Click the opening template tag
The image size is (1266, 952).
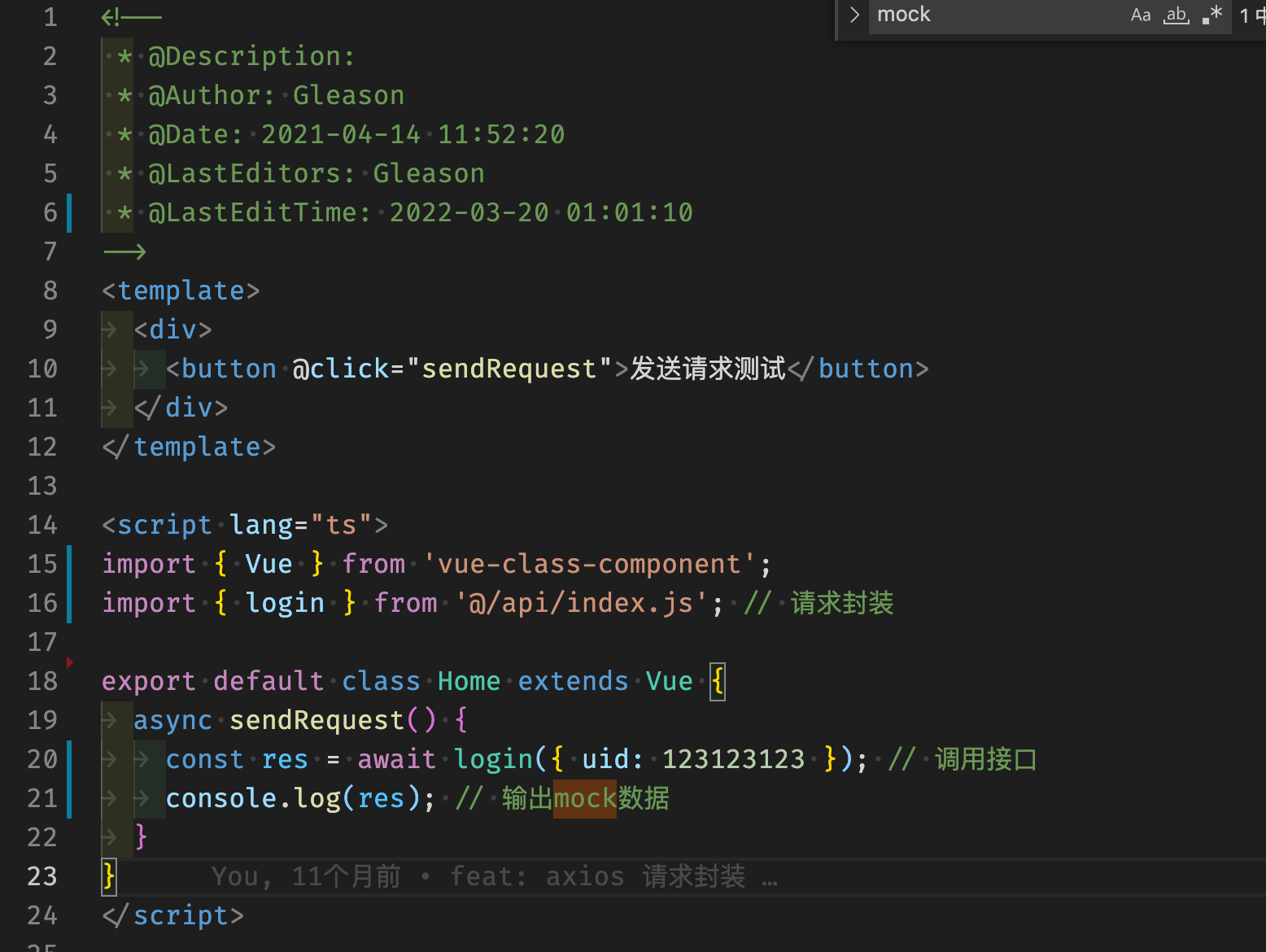[181, 290]
